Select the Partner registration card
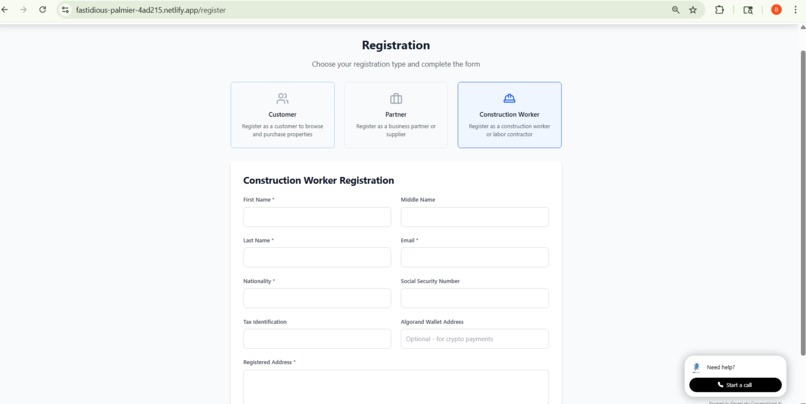Viewport: 806px width, 404px height. 396,115
